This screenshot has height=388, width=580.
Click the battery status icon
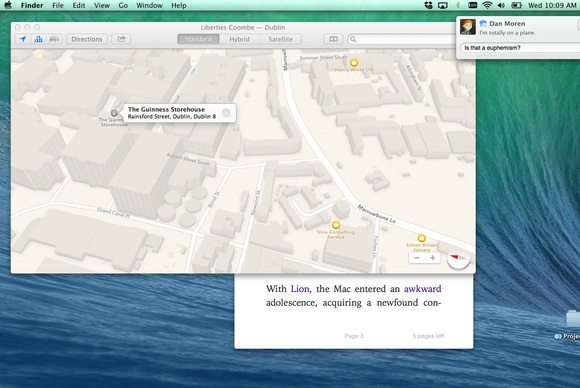coord(516,5)
